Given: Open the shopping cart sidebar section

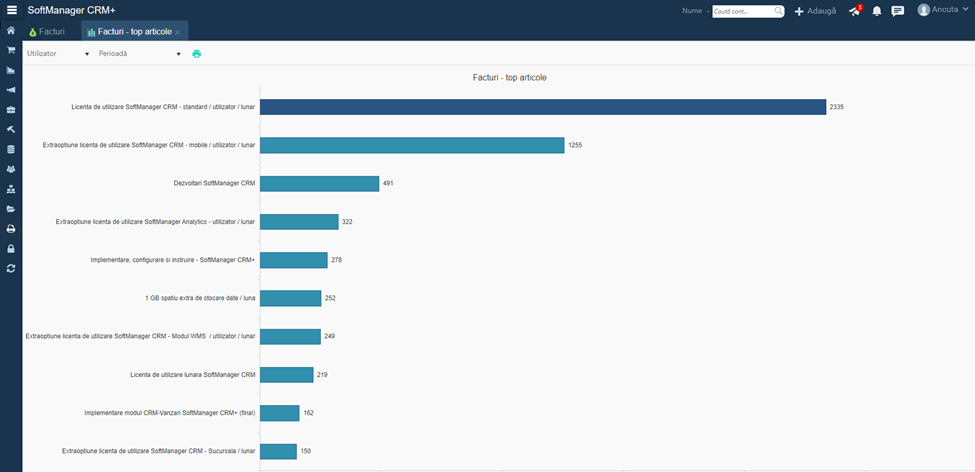Looking at the screenshot, I should pyautogui.click(x=11, y=50).
